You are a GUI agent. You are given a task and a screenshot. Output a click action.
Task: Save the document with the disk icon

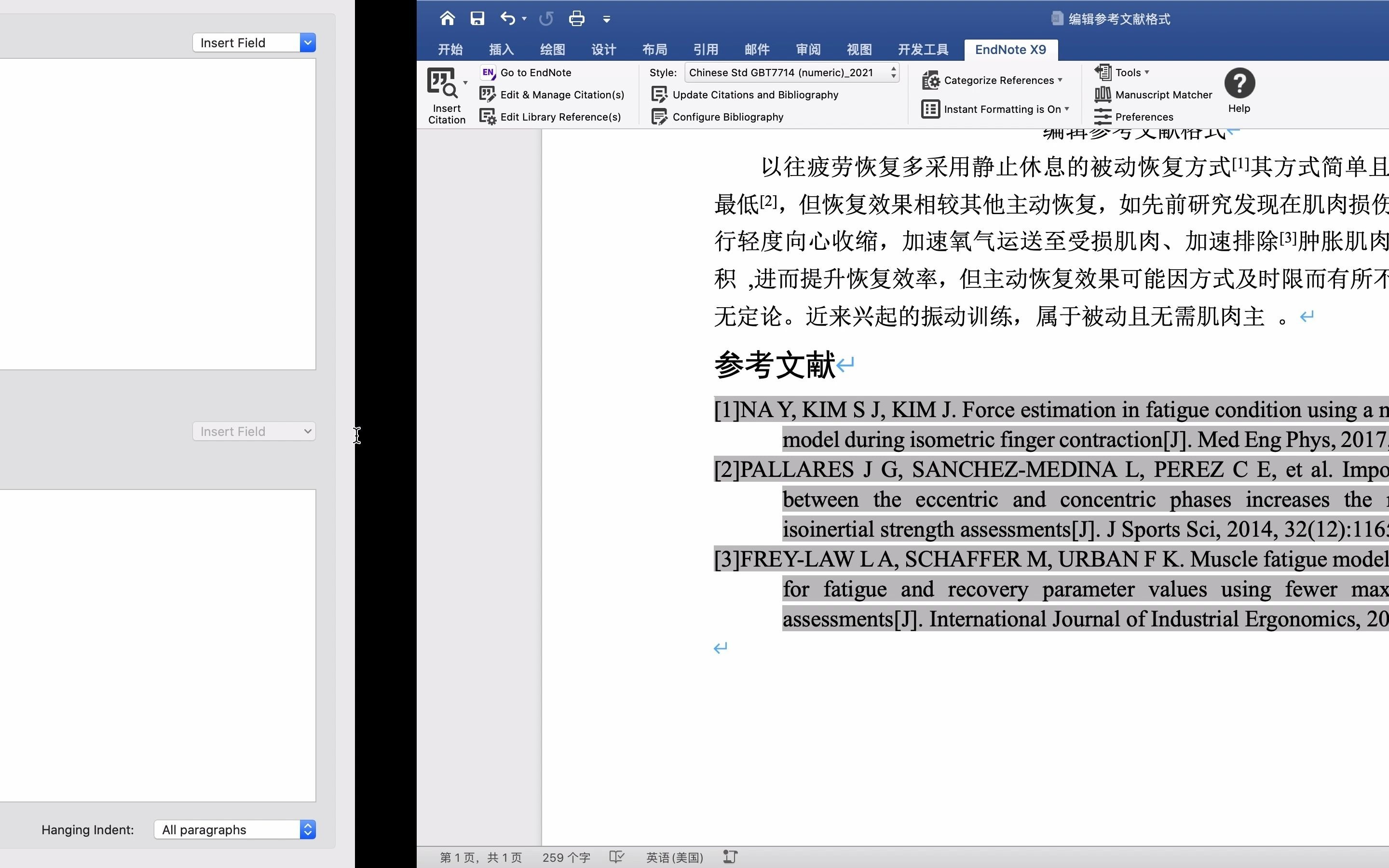[477, 18]
